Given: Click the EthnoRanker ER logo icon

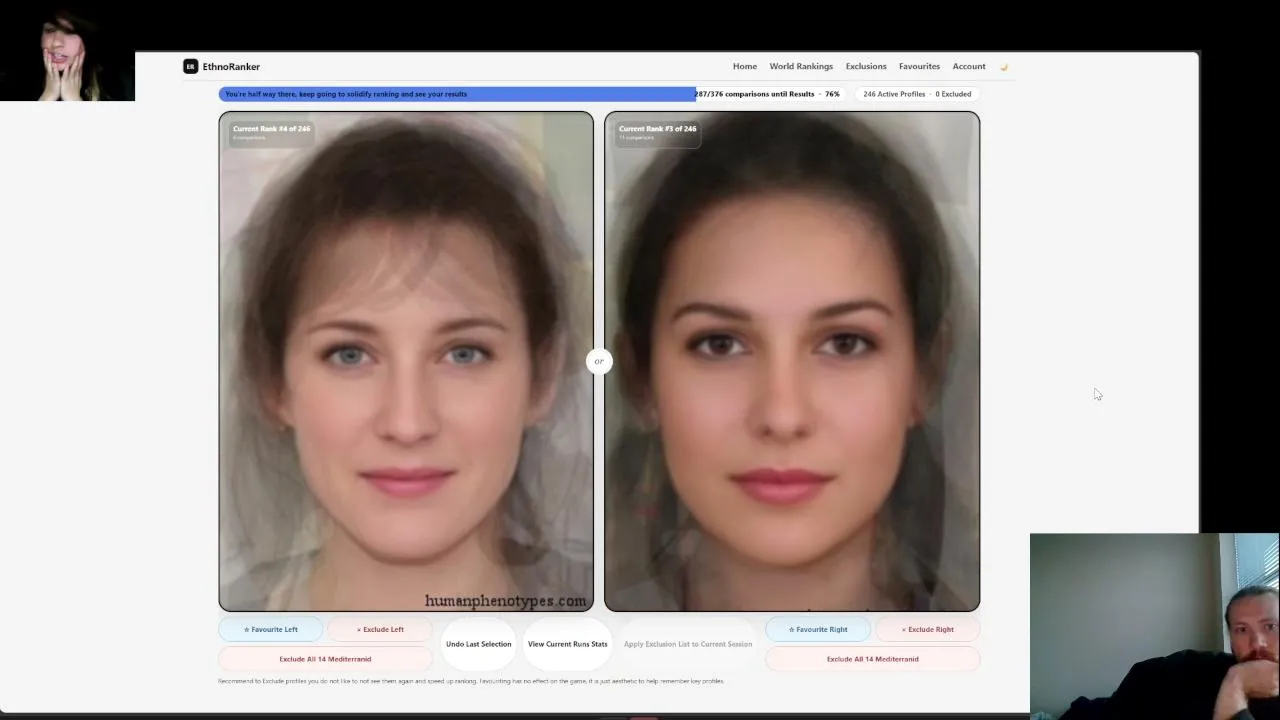Looking at the screenshot, I should [190, 66].
